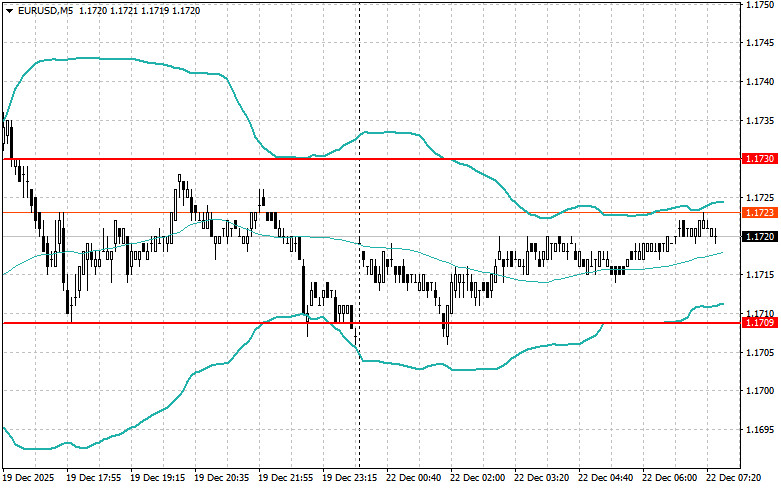Click the 19 Dec 17:55 time label

pyautogui.click(x=94, y=479)
